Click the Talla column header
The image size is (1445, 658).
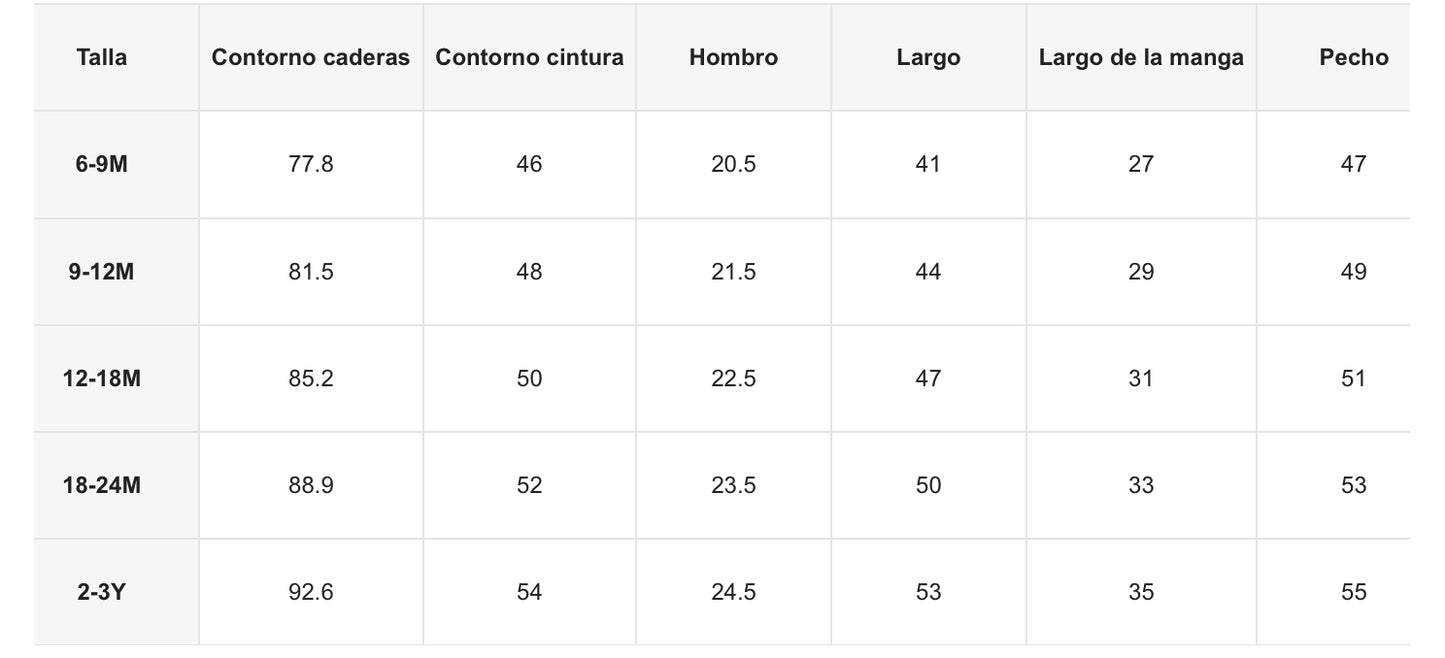click(102, 58)
